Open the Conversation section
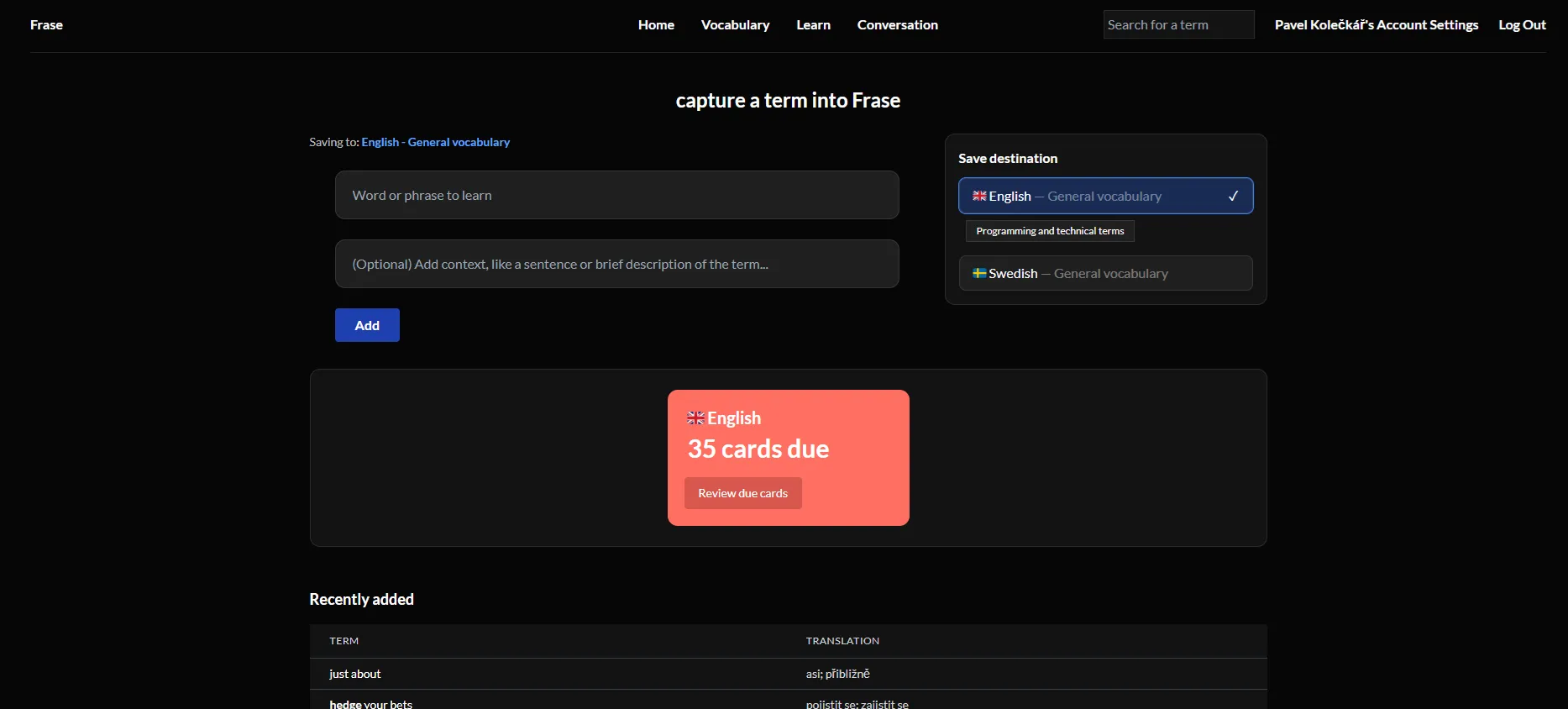1568x709 pixels. pyautogui.click(x=897, y=25)
